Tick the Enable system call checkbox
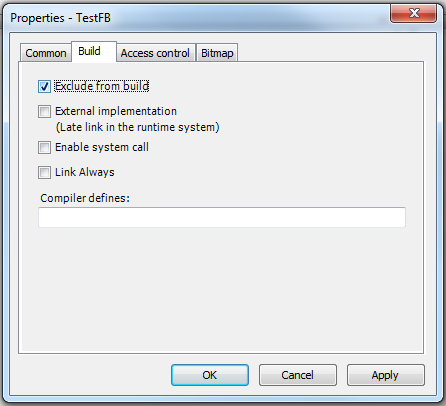The image size is (446, 406). [x=44, y=147]
